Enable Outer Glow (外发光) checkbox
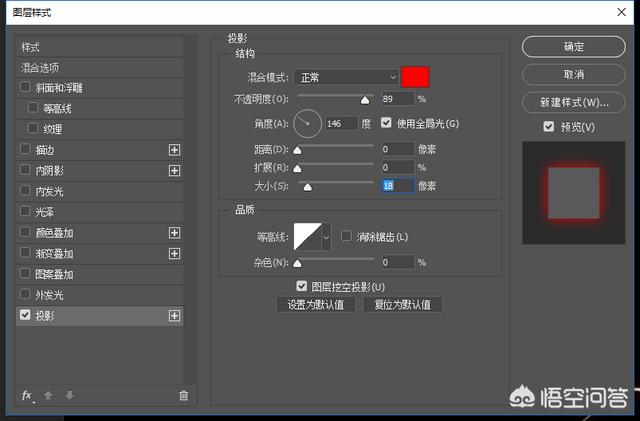640x421 pixels. click(x=25, y=294)
